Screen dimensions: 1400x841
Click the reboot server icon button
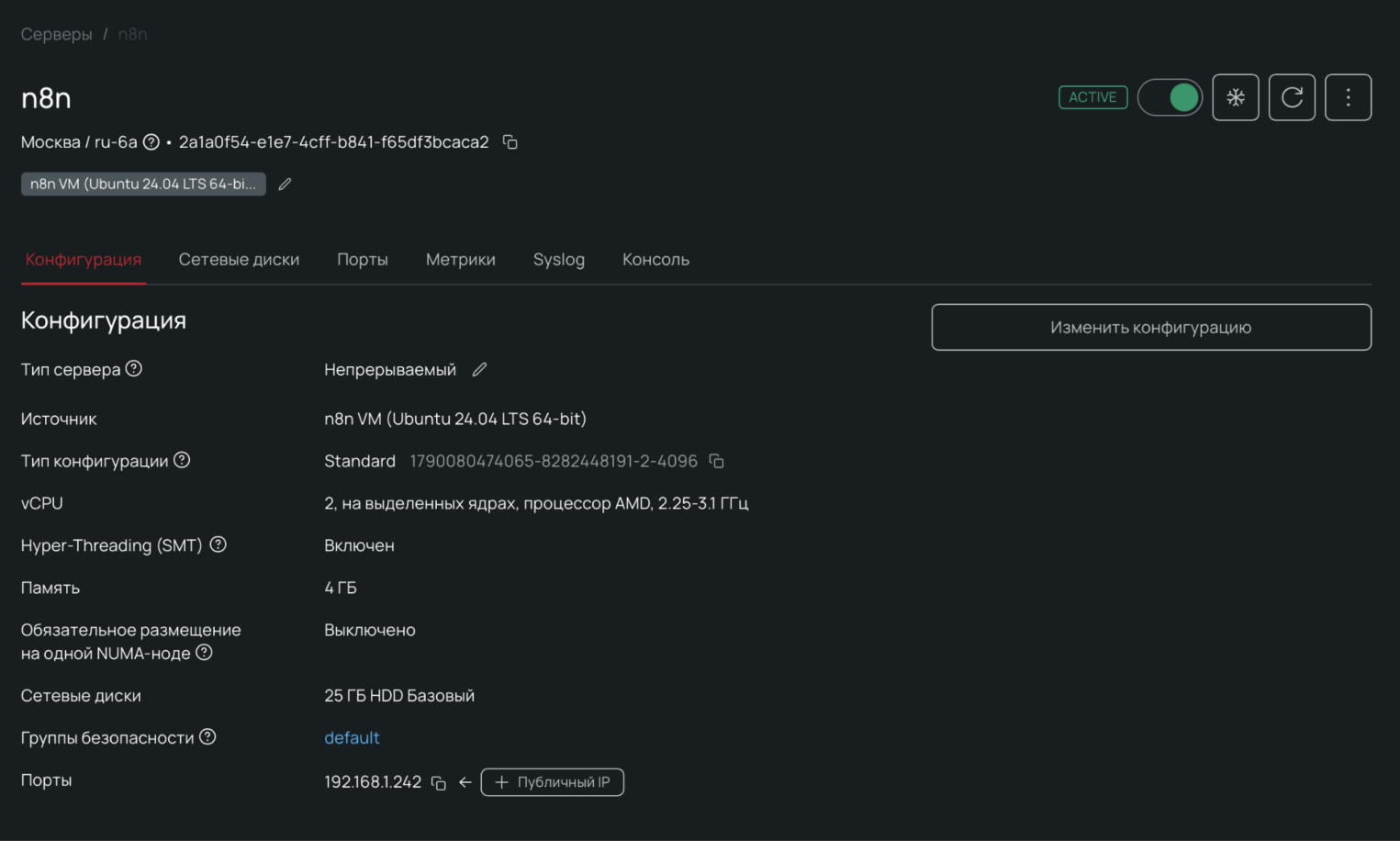pos(1292,97)
